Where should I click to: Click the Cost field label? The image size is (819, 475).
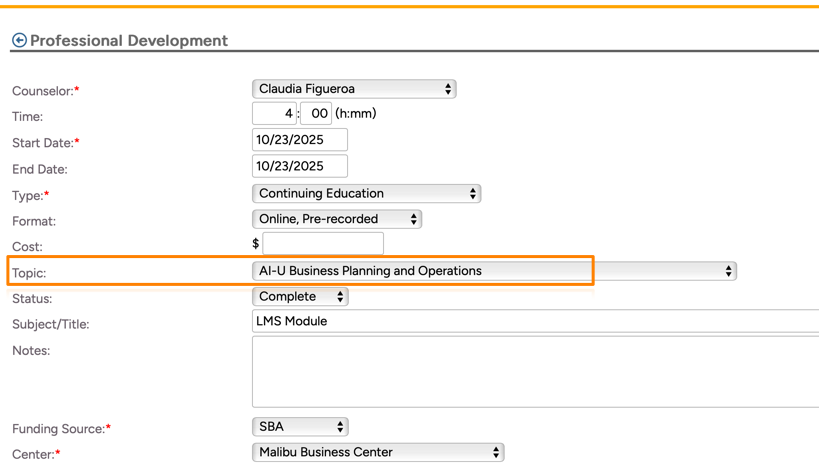click(27, 247)
